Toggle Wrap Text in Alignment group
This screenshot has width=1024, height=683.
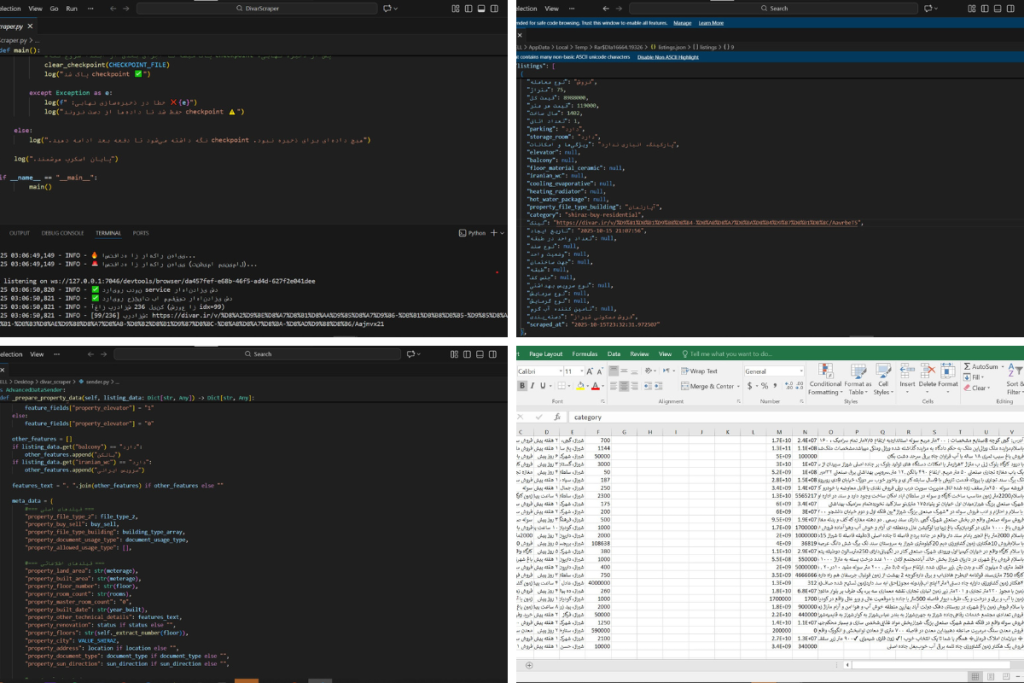pos(699,370)
